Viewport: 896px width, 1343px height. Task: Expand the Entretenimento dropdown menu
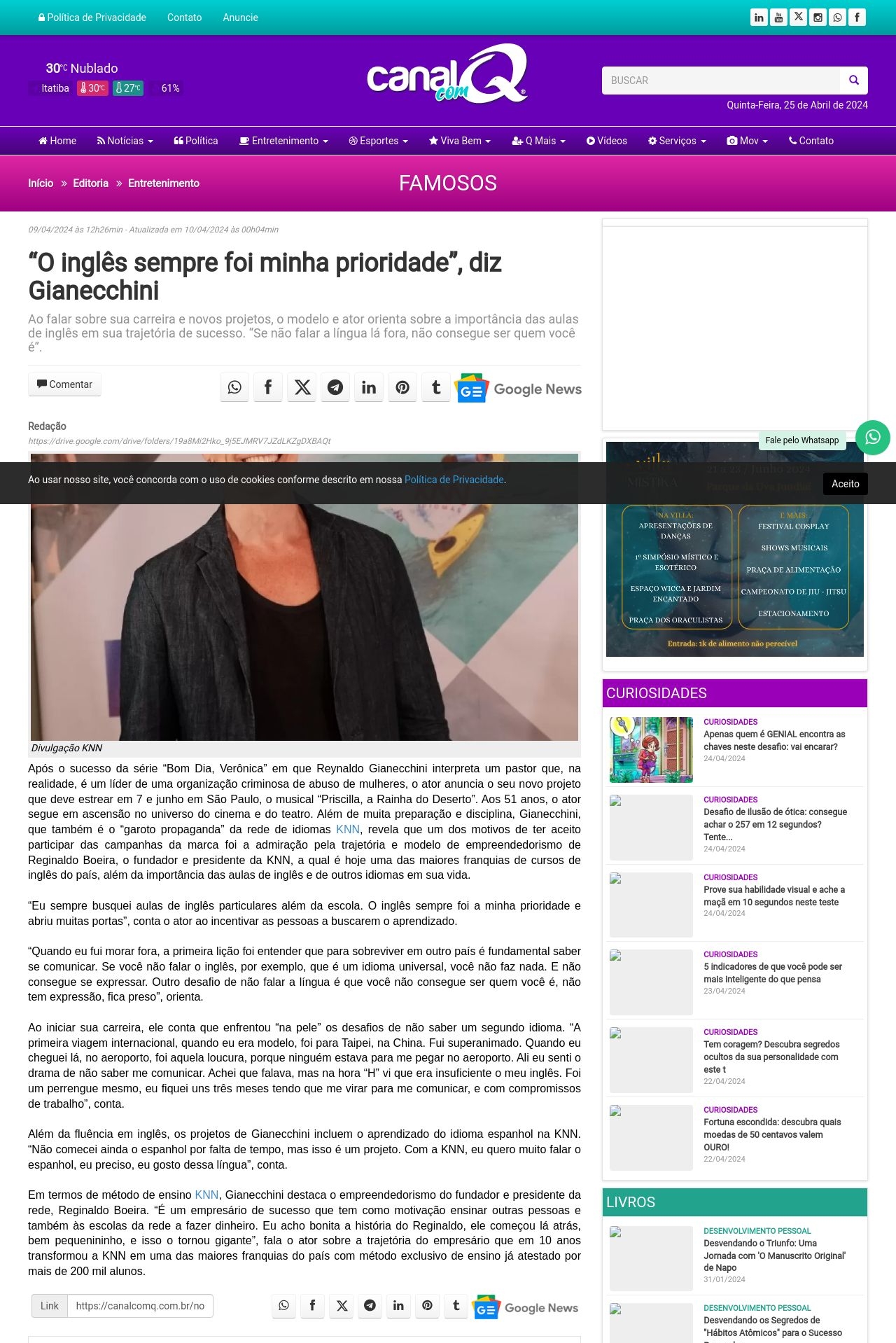click(x=283, y=141)
